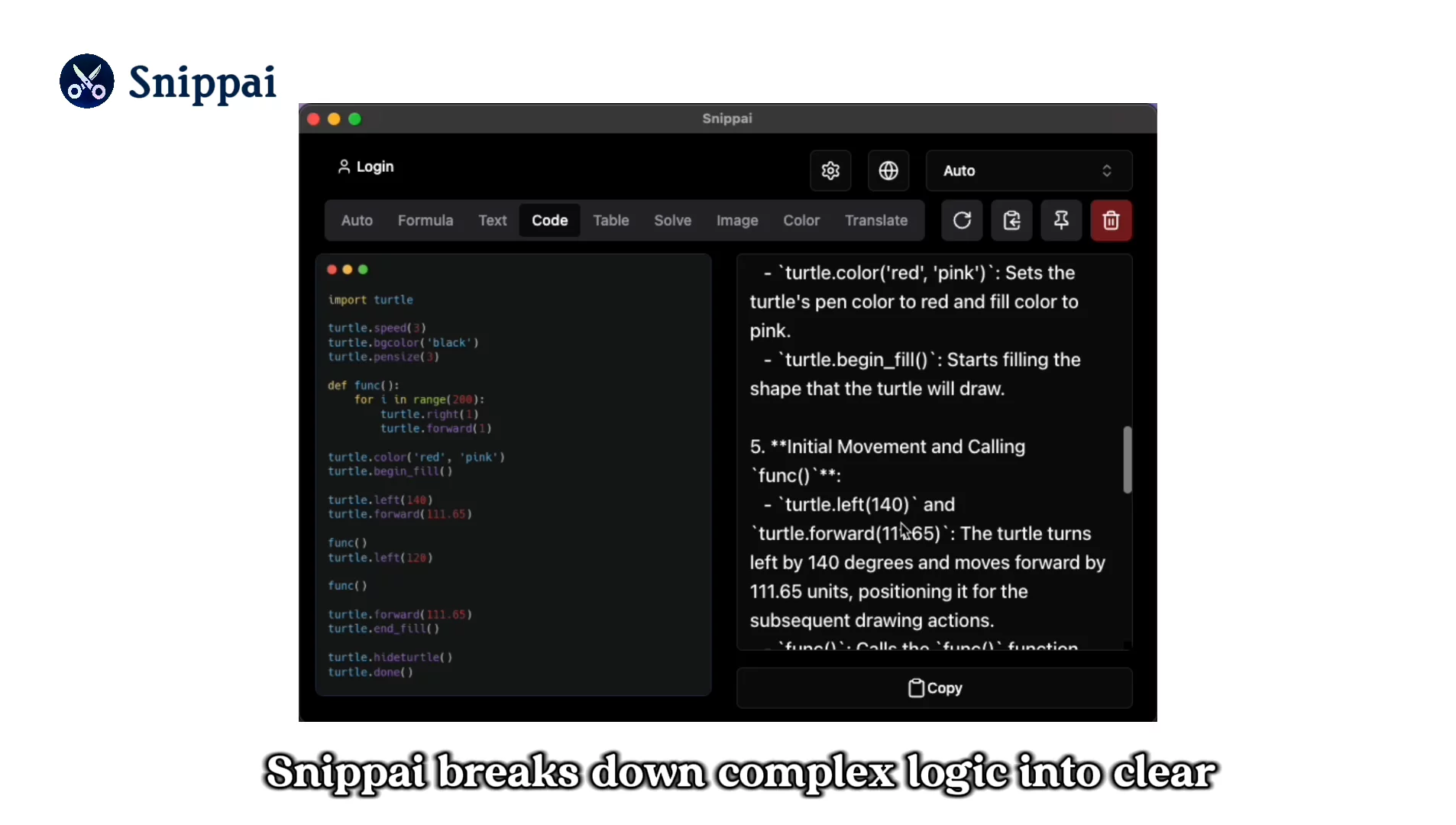Screen dimensions: 1456x825
Task: Delete result with red trash icon
Action: [x=1111, y=221]
